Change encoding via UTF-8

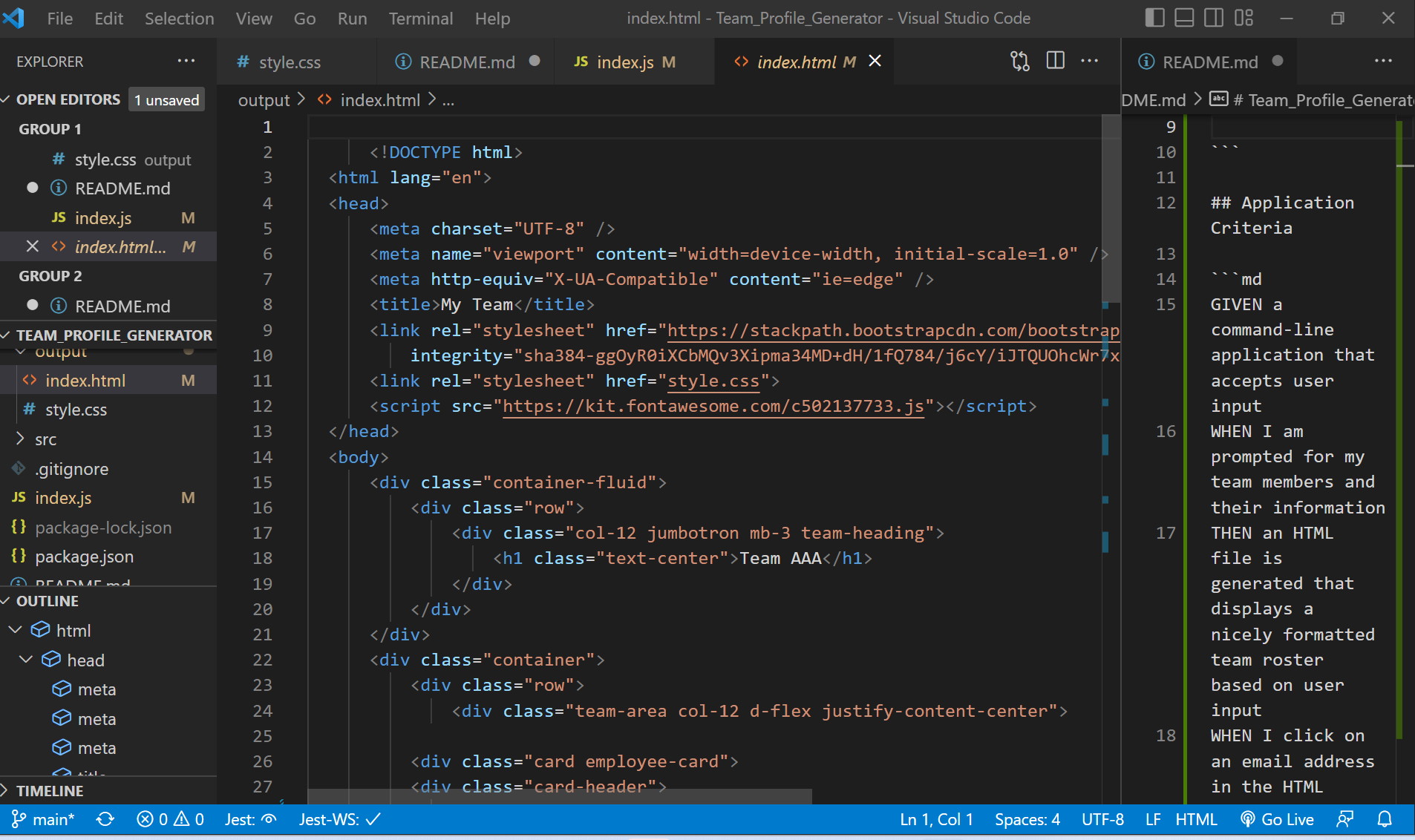(x=1102, y=819)
